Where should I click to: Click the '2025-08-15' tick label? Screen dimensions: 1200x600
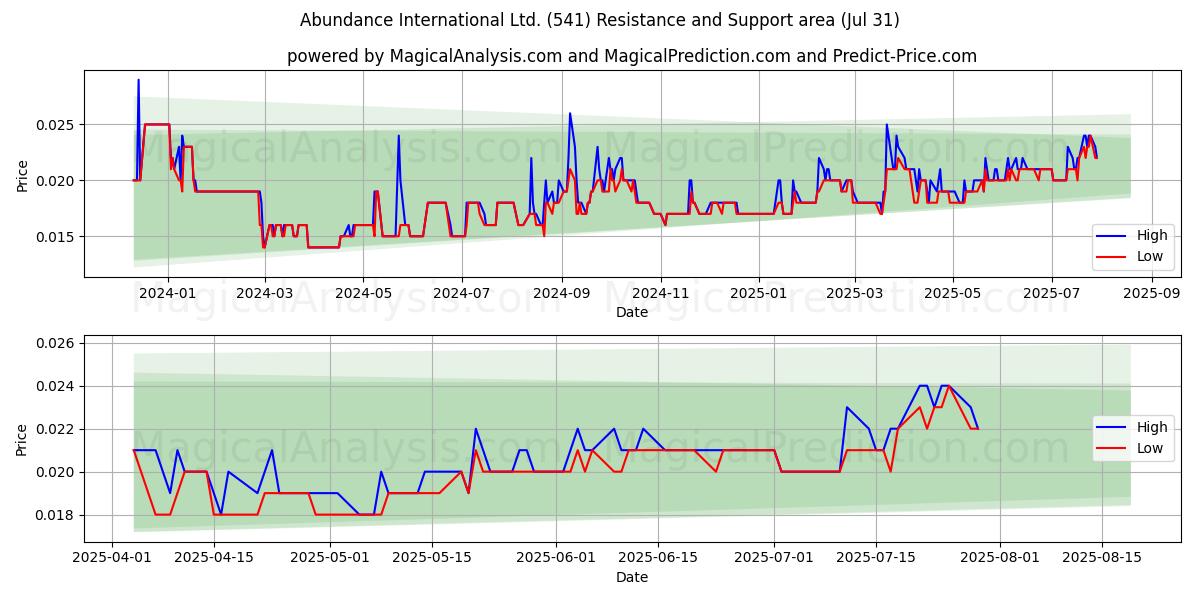click(1102, 558)
